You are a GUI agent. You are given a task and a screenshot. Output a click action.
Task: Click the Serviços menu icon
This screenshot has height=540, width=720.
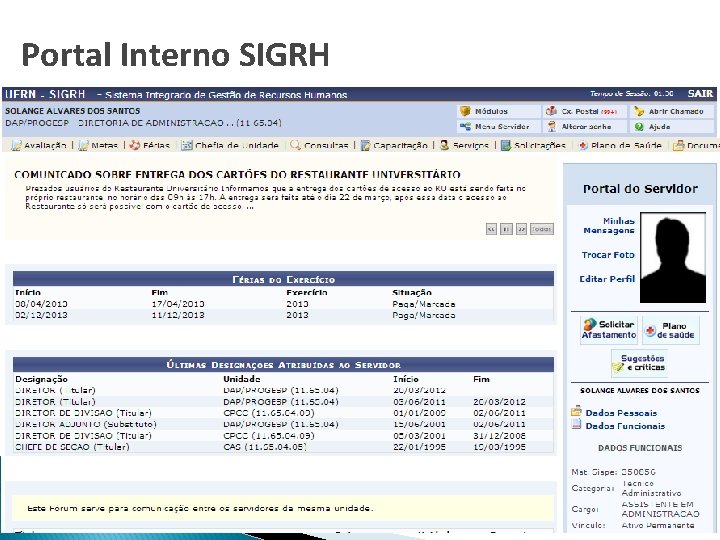click(444, 146)
